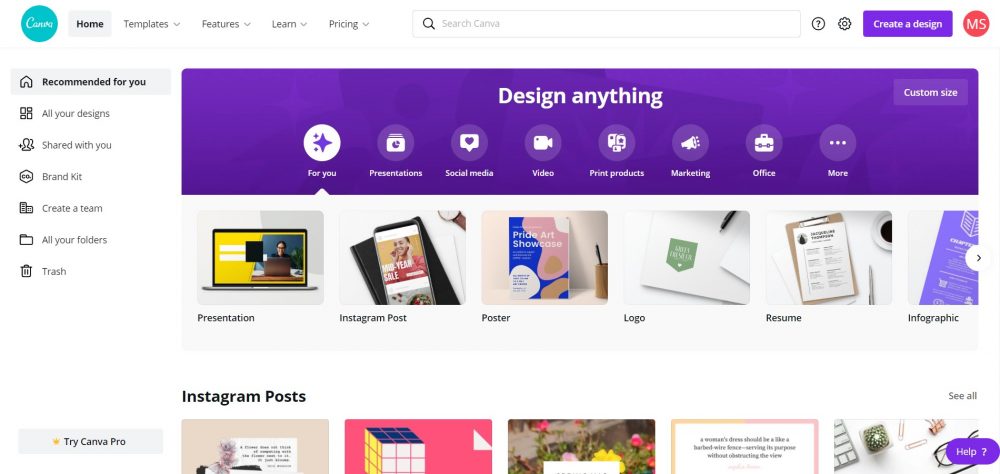
Task: Click the Search Canva input field
Action: point(607,24)
